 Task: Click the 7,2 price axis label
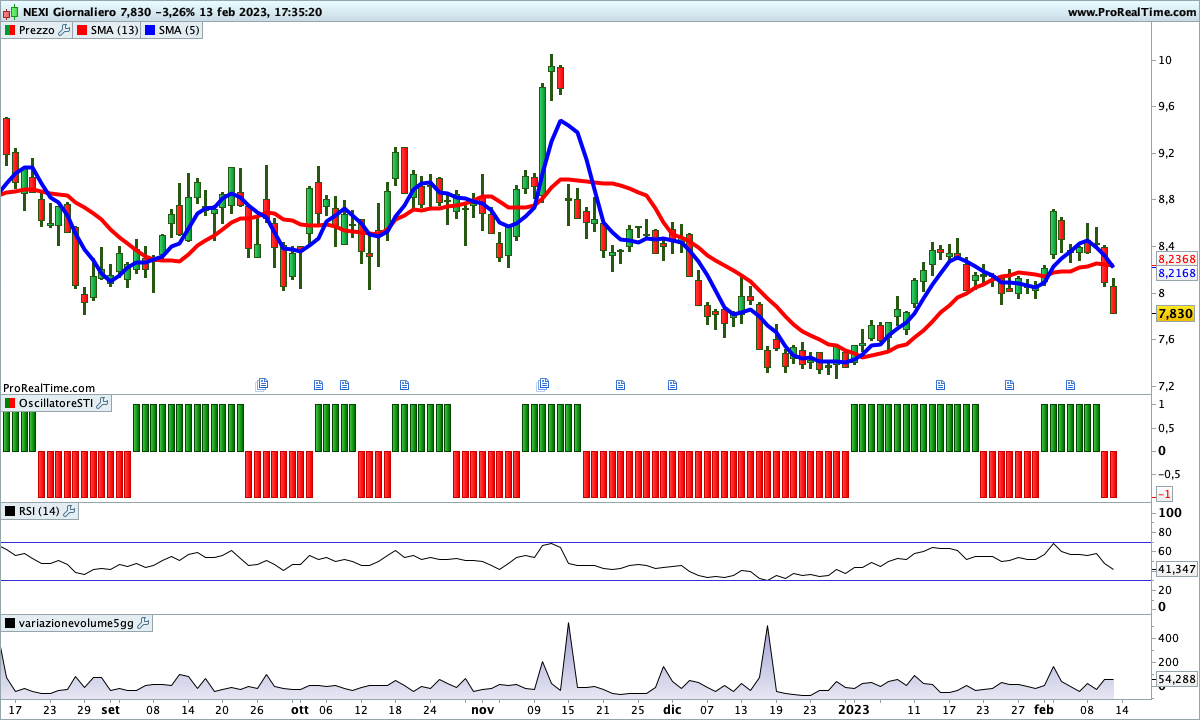pyautogui.click(x=1164, y=386)
